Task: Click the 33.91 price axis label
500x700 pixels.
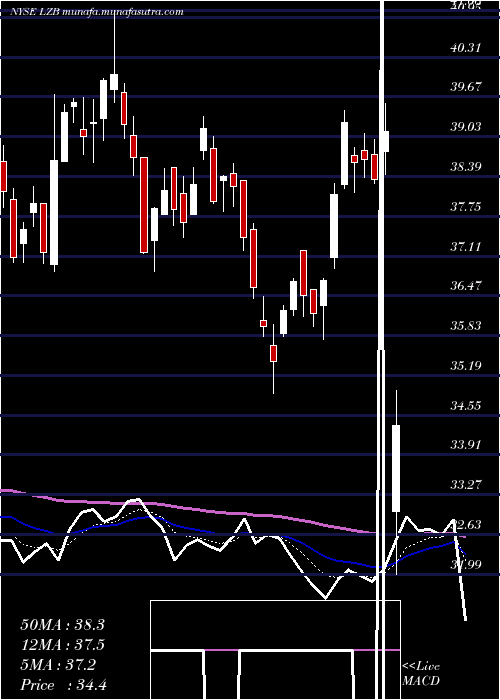Action: [x=466, y=445]
